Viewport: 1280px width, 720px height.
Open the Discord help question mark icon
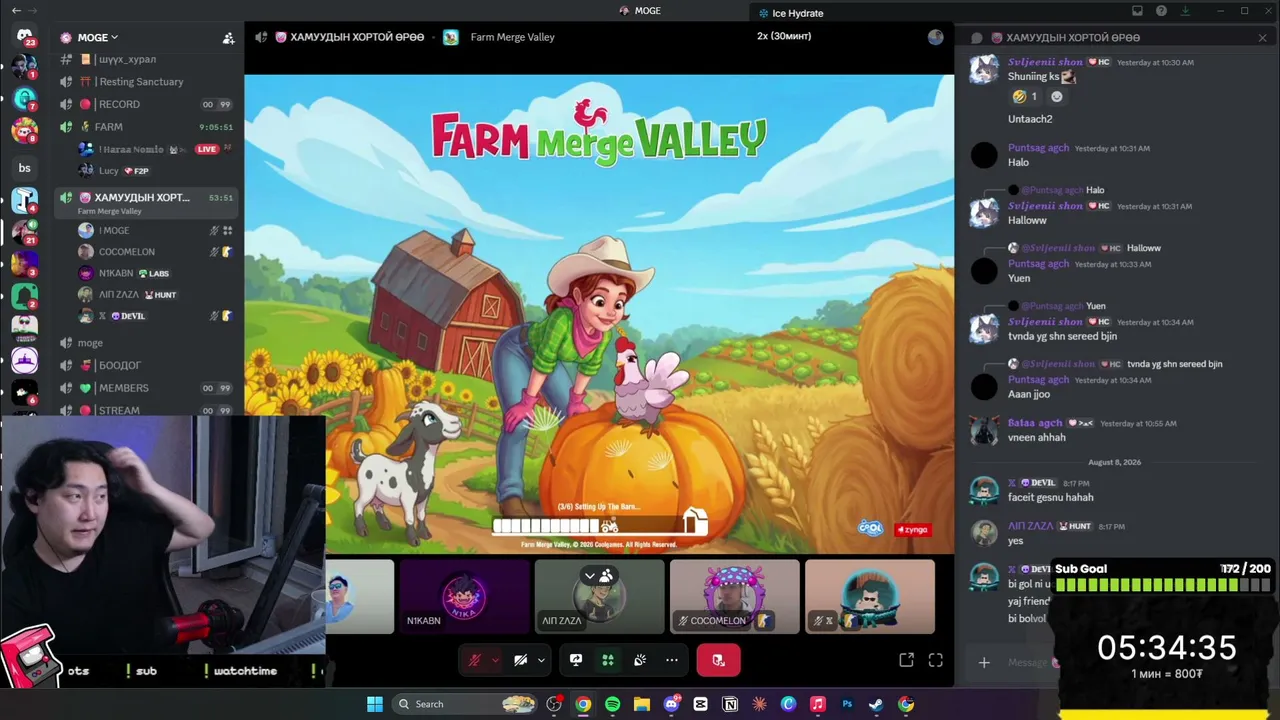[1161, 11]
